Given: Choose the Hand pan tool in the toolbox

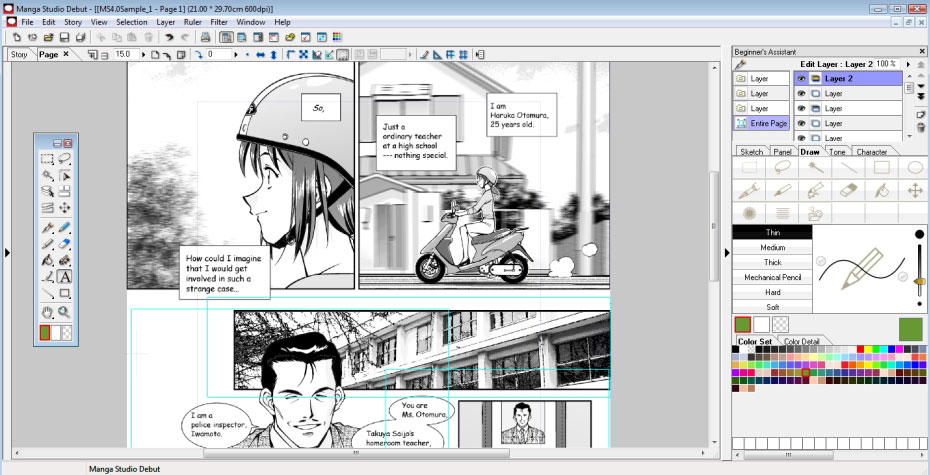Looking at the screenshot, I should [47, 313].
